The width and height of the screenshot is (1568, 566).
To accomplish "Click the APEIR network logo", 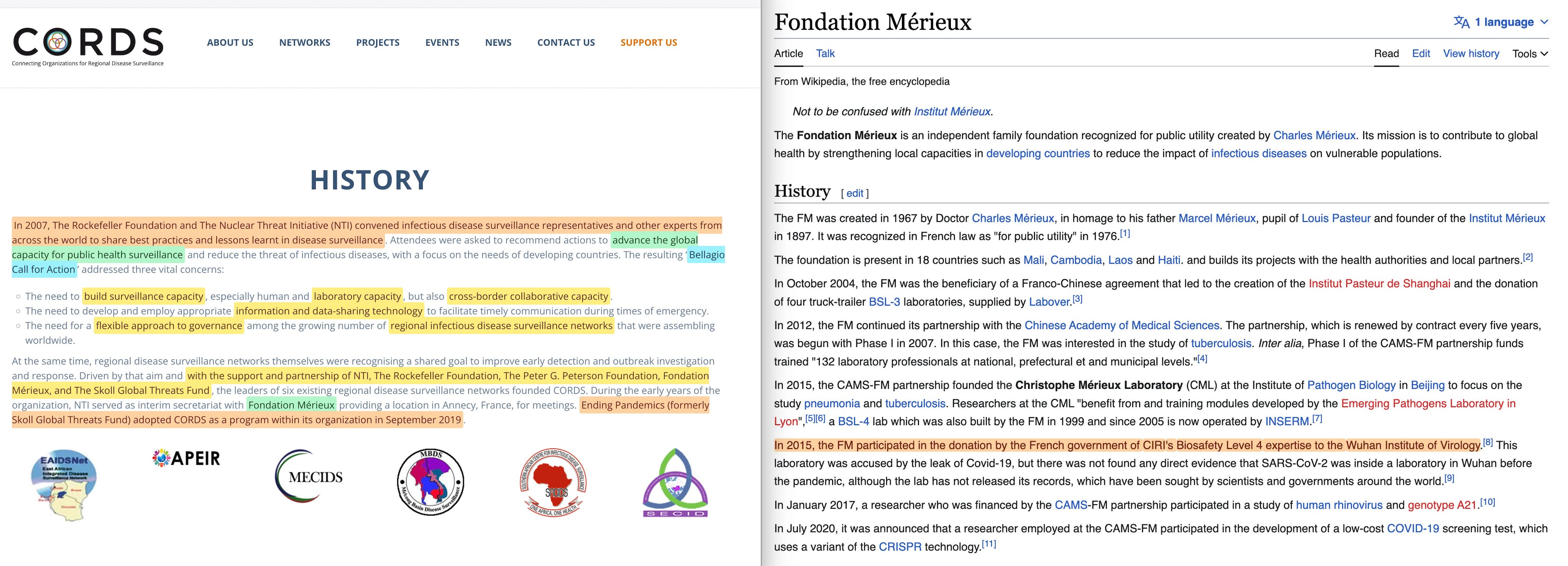I will pyautogui.click(x=186, y=458).
